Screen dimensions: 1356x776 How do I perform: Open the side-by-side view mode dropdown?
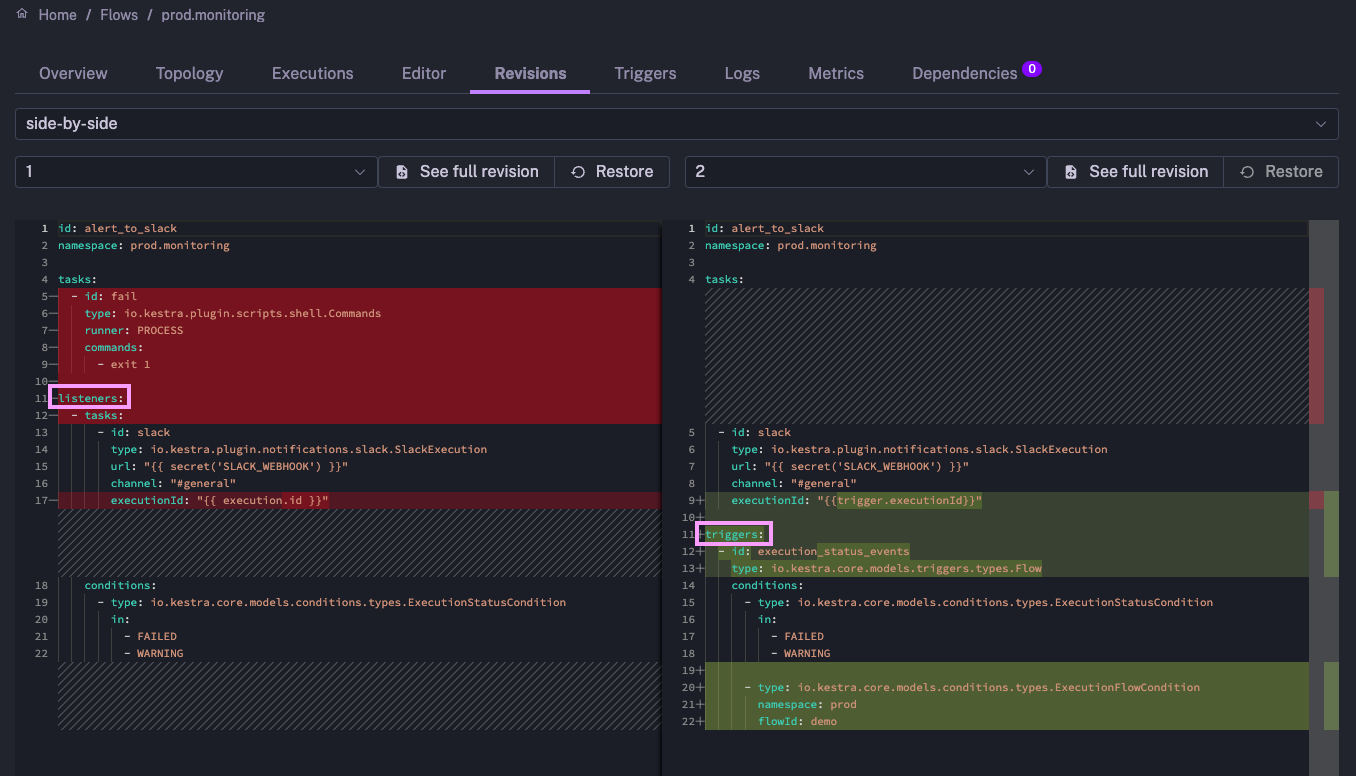coord(676,124)
